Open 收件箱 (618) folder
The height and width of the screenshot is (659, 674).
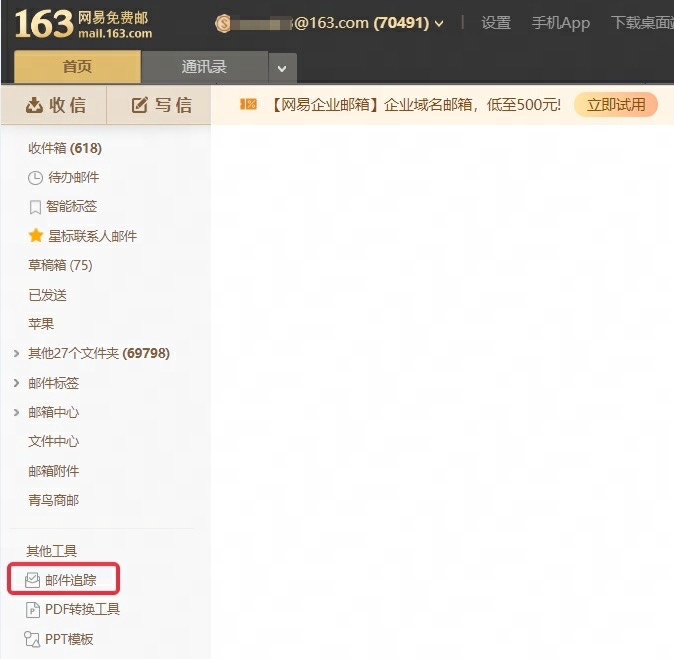point(65,148)
